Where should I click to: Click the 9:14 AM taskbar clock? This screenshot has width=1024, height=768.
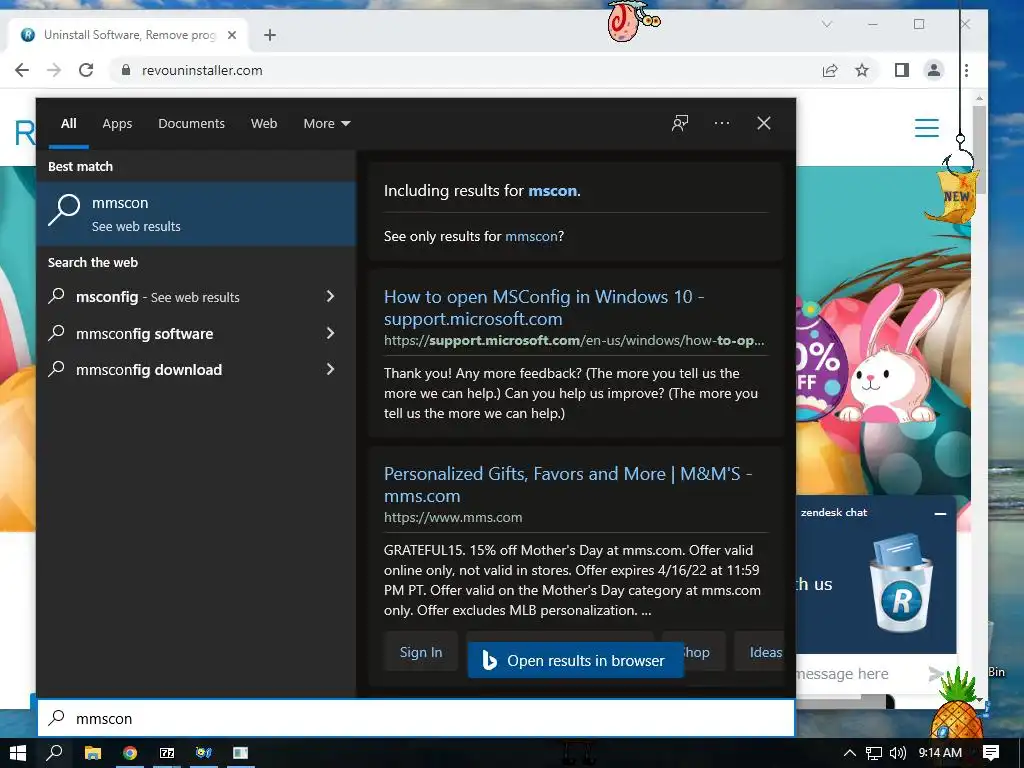pos(940,753)
